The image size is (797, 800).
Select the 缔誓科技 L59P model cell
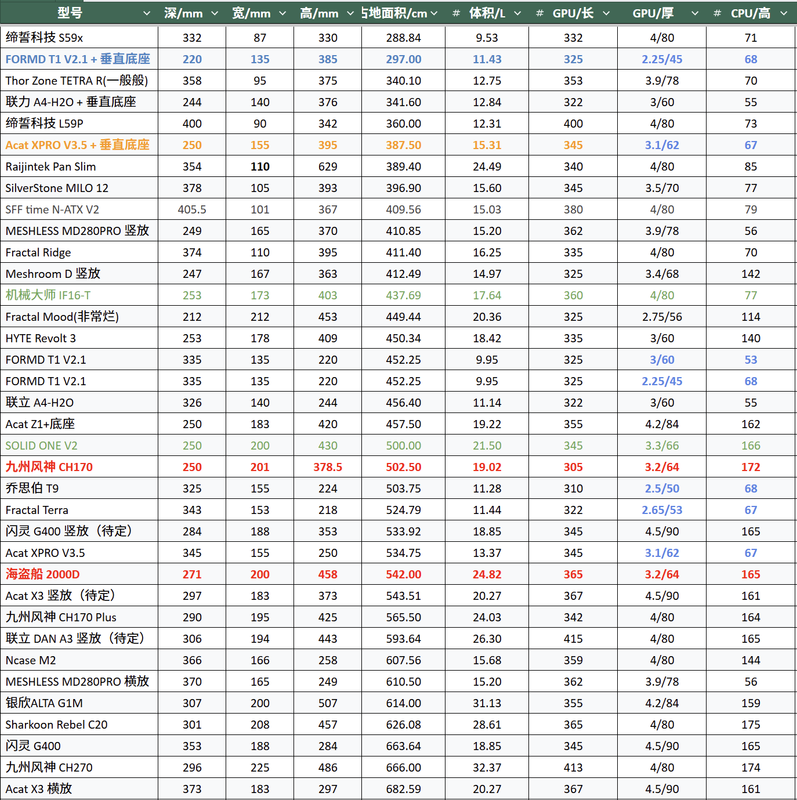coord(79,123)
